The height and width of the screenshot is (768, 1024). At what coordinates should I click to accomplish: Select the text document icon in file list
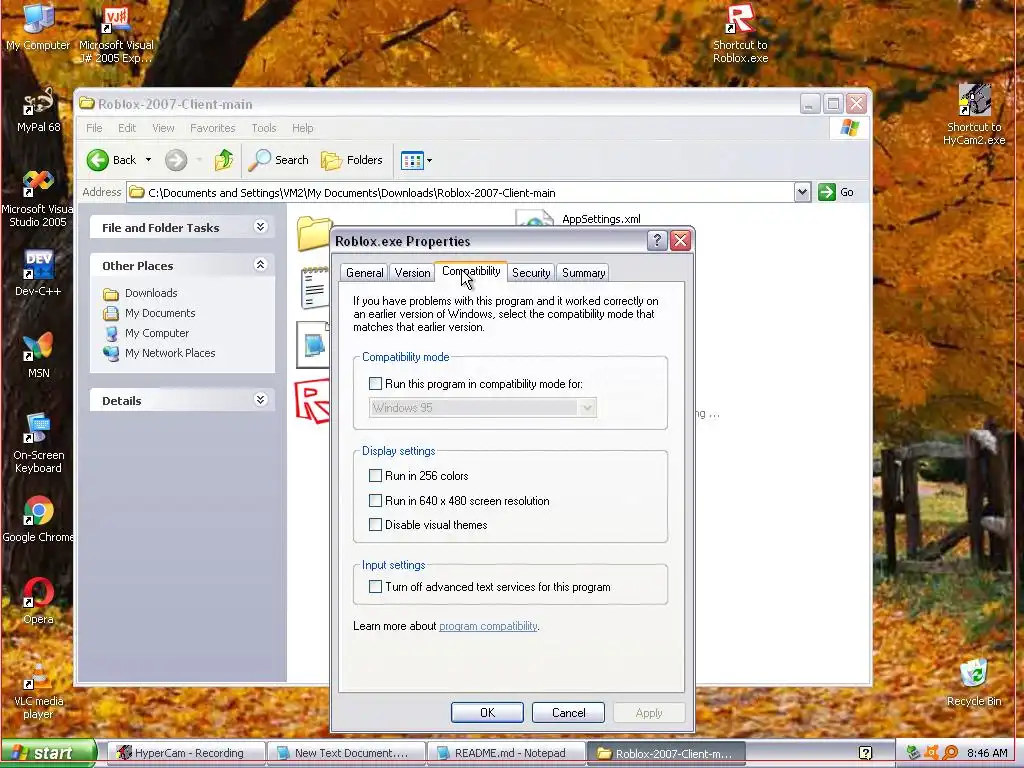coord(314,287)
